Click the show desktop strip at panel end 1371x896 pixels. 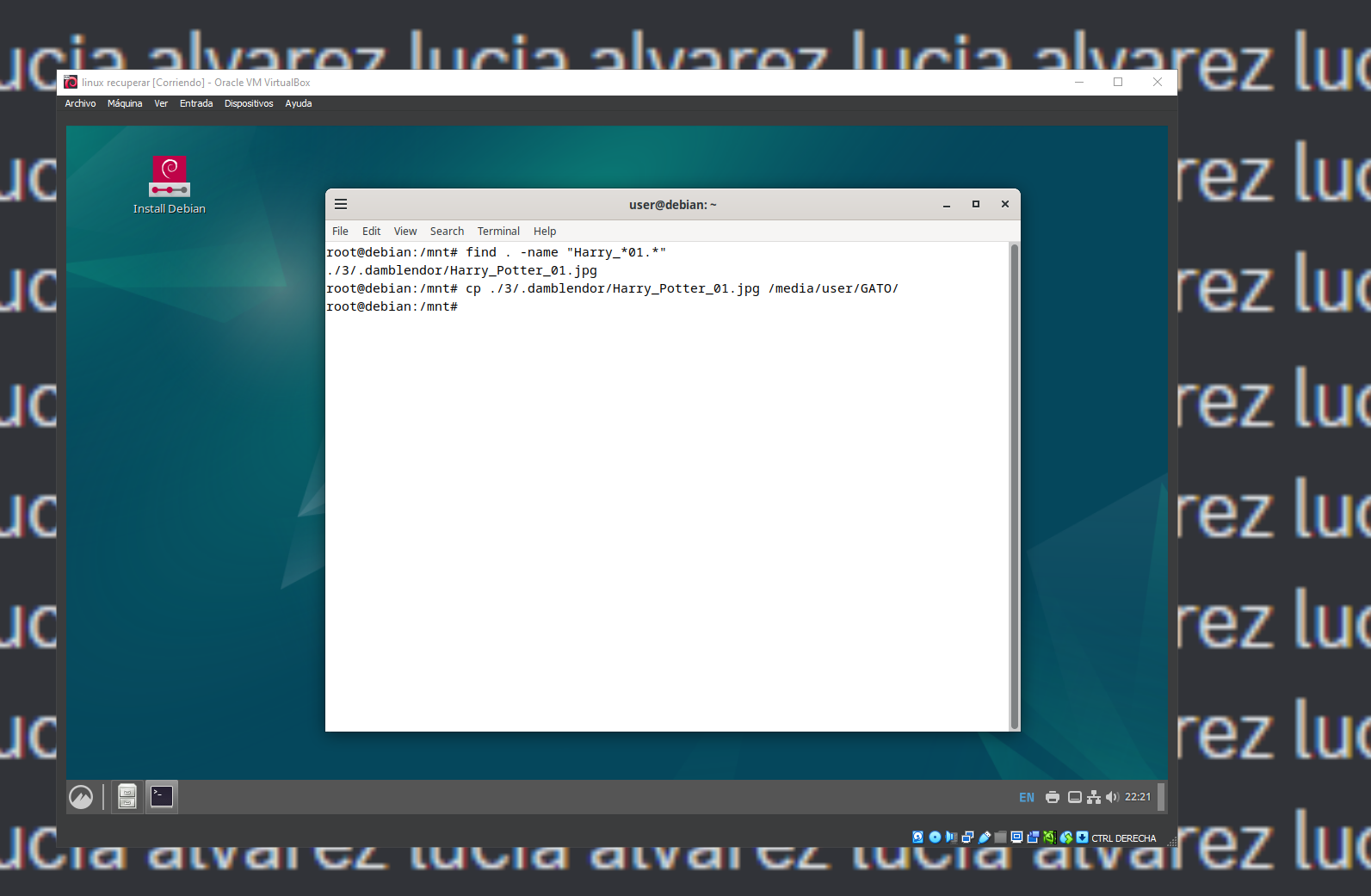point(1162,797)
